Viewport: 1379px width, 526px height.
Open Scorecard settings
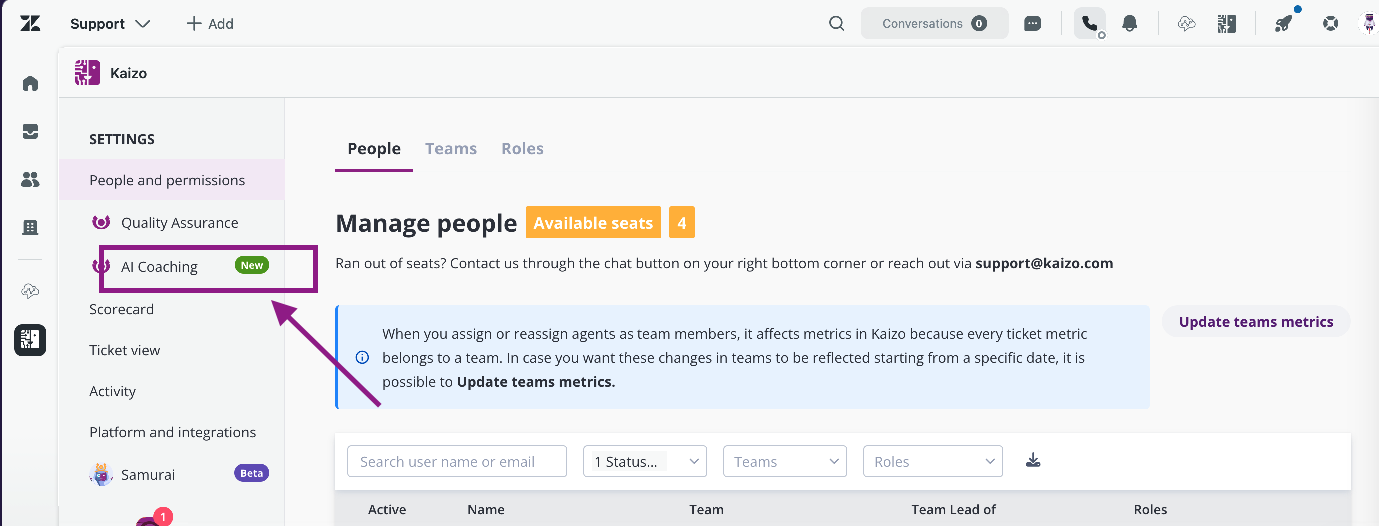pyautogui.click(x=122, y=309)
